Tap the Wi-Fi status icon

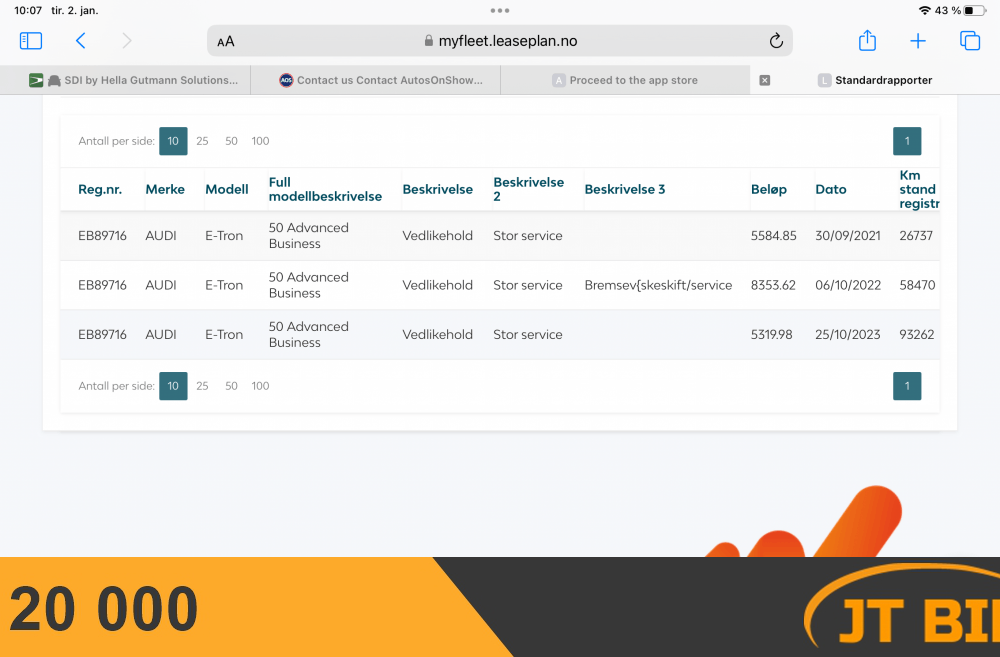[925, 10]
